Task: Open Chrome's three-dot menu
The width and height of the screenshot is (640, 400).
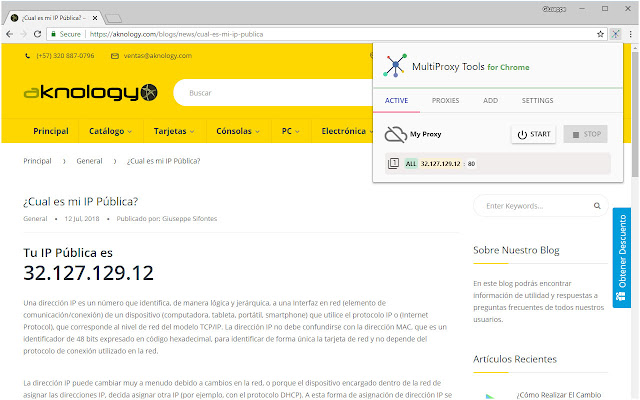Action: [x=631, y=34]
